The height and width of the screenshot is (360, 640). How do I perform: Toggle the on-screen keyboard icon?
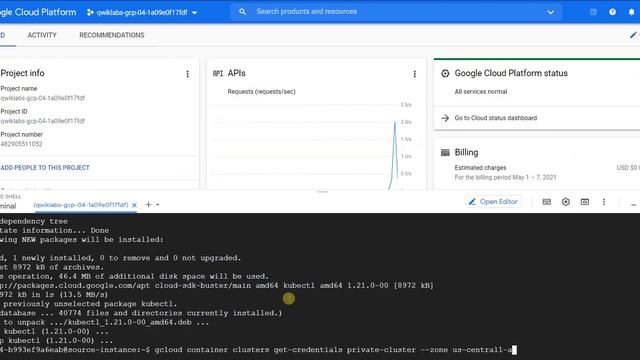coord(547,202)
